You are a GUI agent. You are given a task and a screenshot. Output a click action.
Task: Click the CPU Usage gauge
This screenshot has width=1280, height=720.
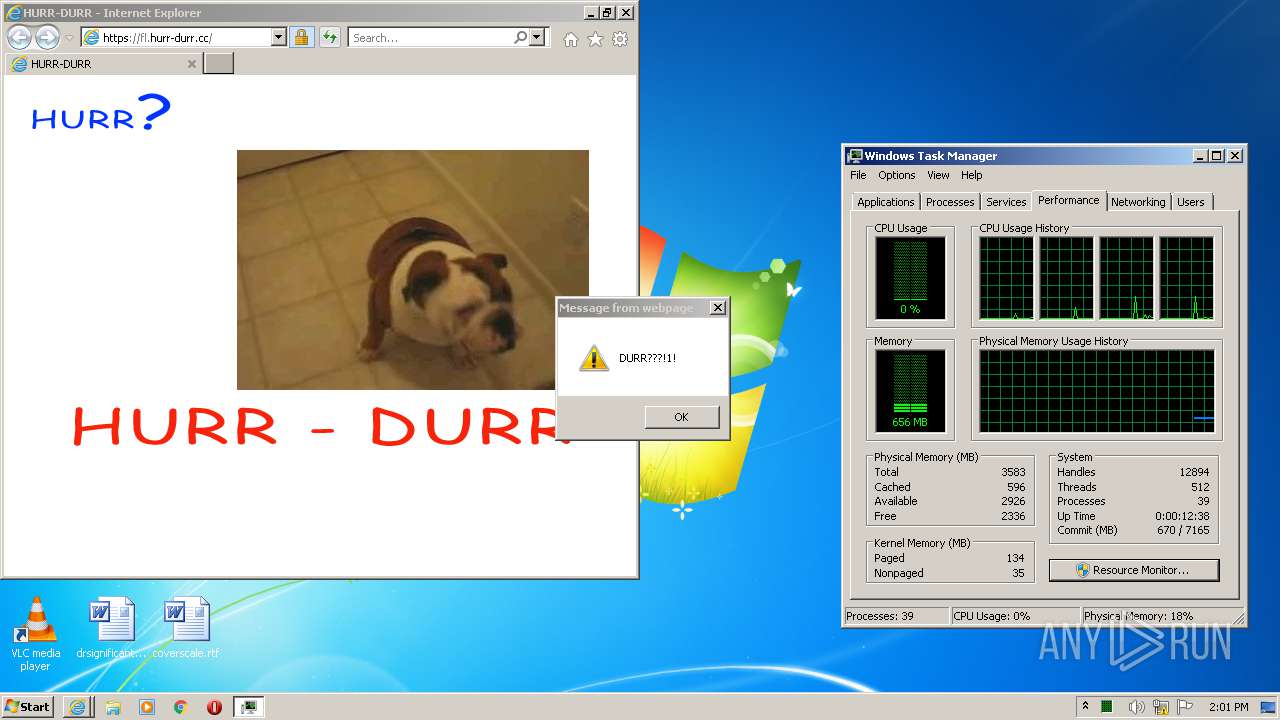coord(910,277)
